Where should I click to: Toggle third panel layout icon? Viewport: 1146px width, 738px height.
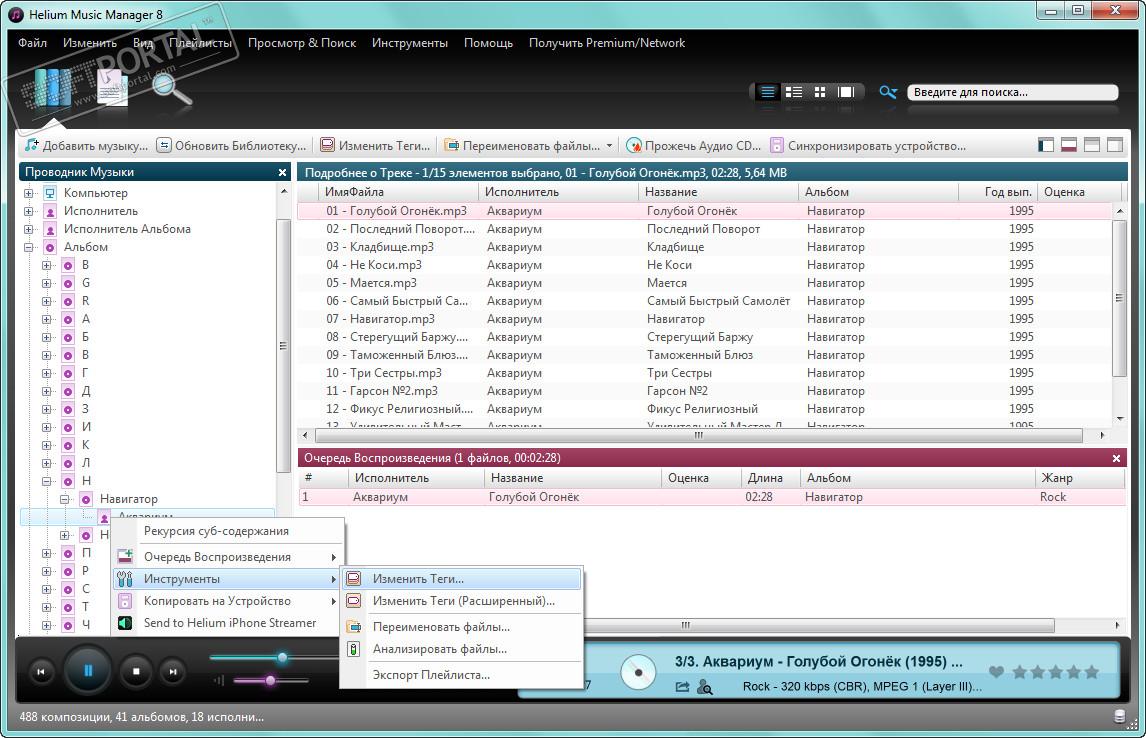1092,145
